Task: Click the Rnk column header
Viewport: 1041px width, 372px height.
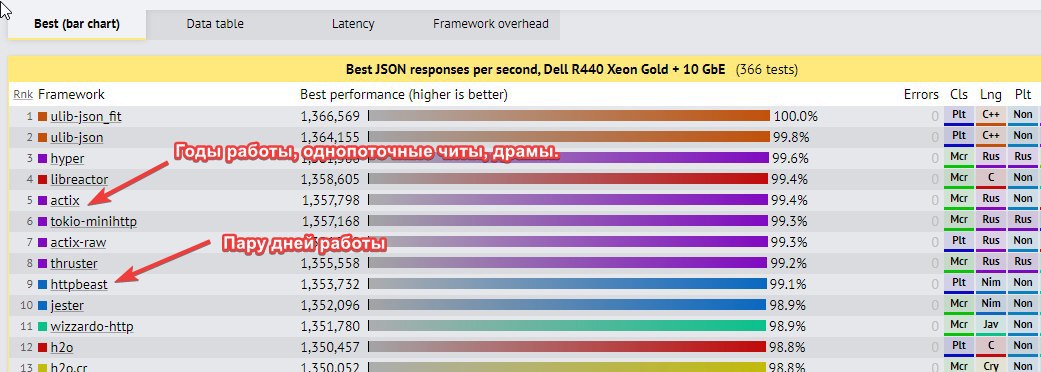Action: 23,95
